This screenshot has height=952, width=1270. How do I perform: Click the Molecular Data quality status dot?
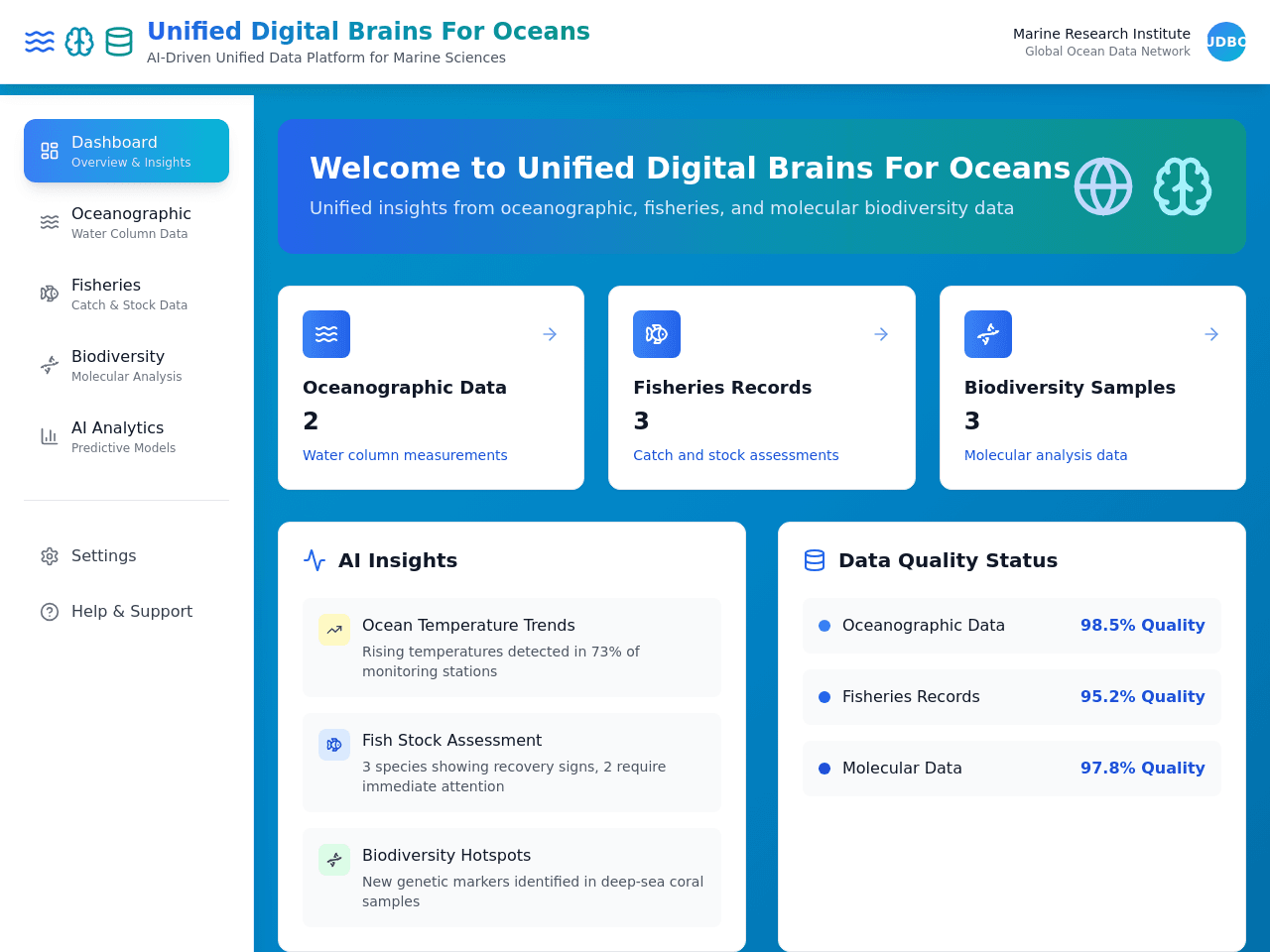pyautogui.click(x=825, y=769)
